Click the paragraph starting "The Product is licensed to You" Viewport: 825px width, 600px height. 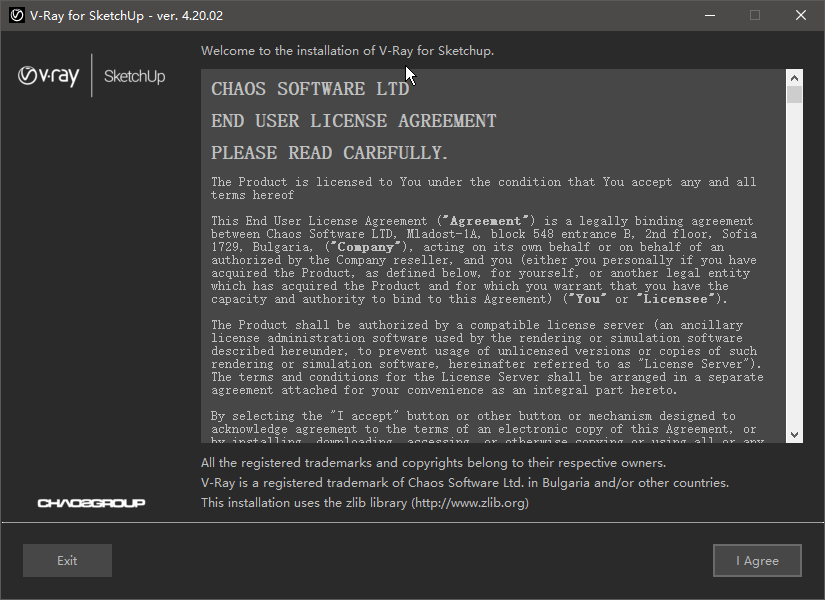click(484, 188)
